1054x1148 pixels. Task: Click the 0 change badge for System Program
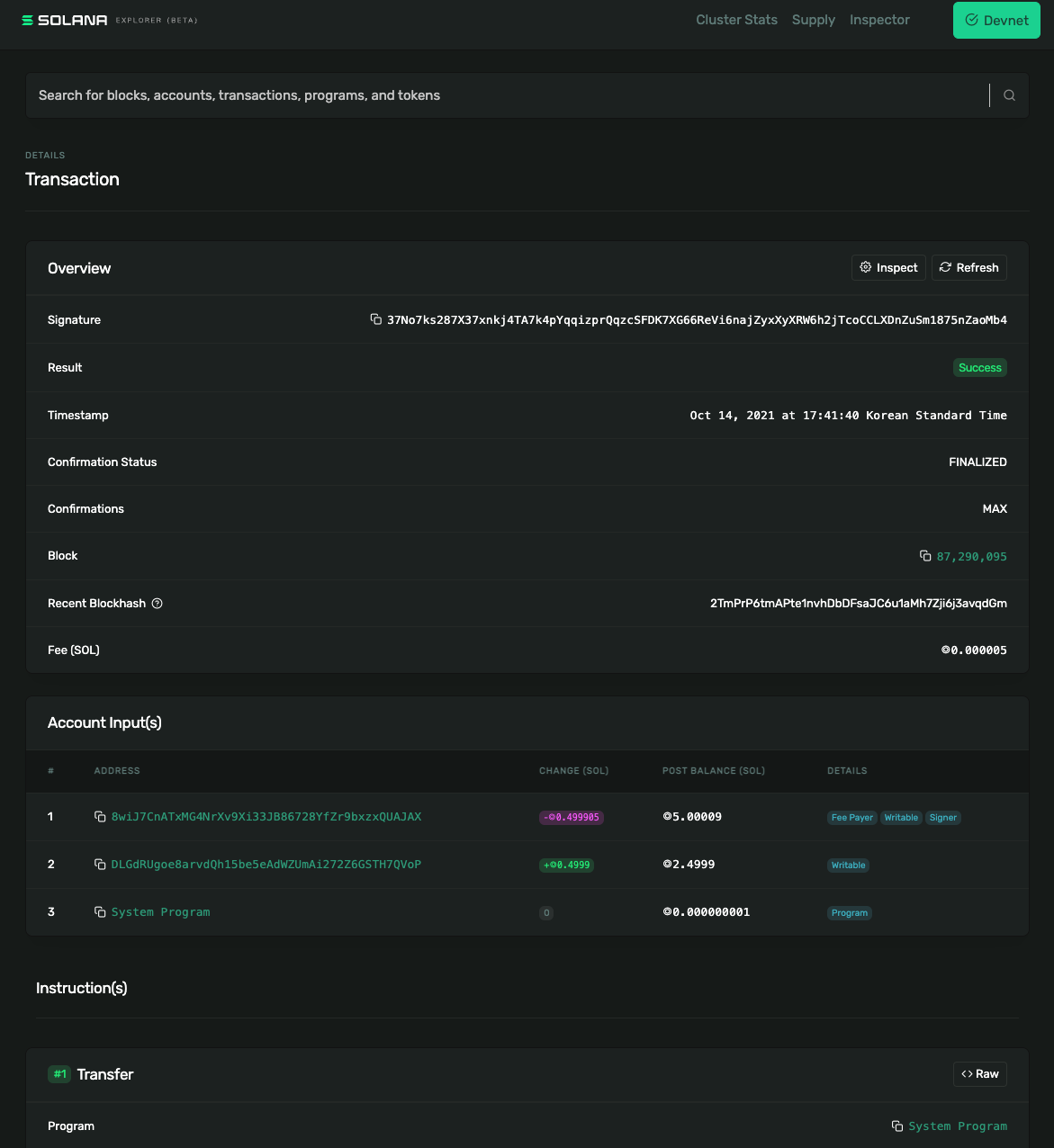(x=546, y=913)
